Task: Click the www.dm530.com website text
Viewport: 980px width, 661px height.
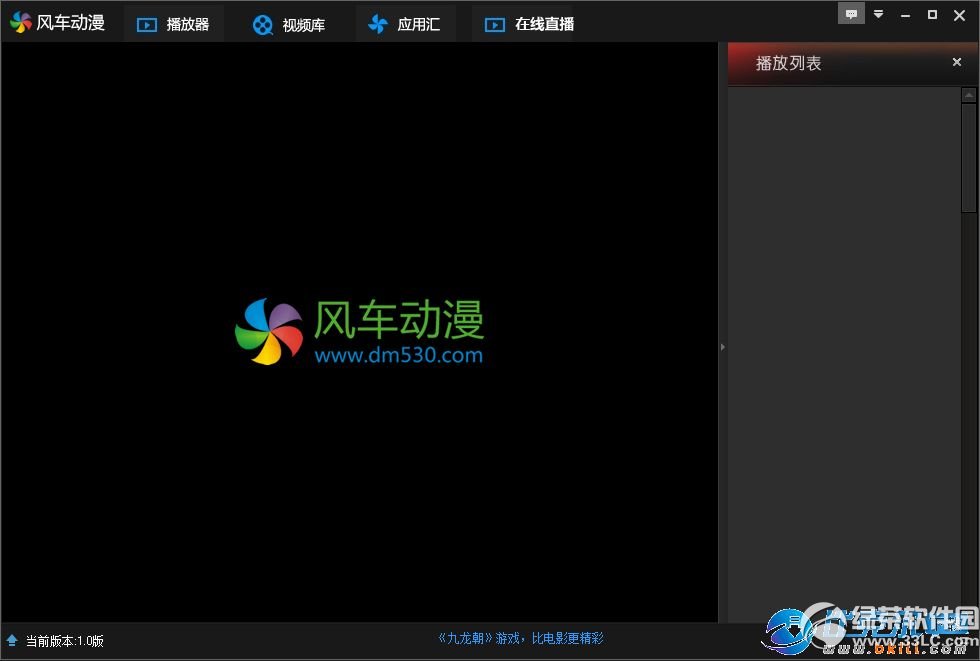Action: tap(399, 355)
